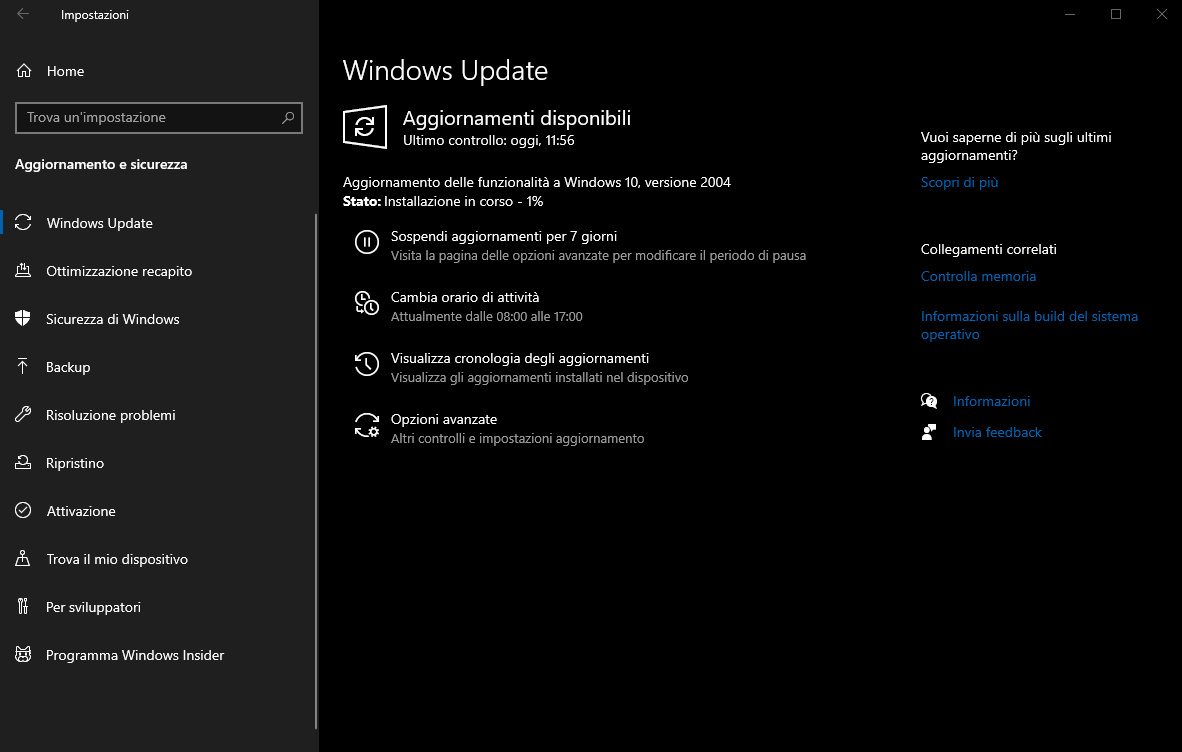Open Cambia orario di attività
Viewport: 1182px width, 752px height.
(465, 297)
